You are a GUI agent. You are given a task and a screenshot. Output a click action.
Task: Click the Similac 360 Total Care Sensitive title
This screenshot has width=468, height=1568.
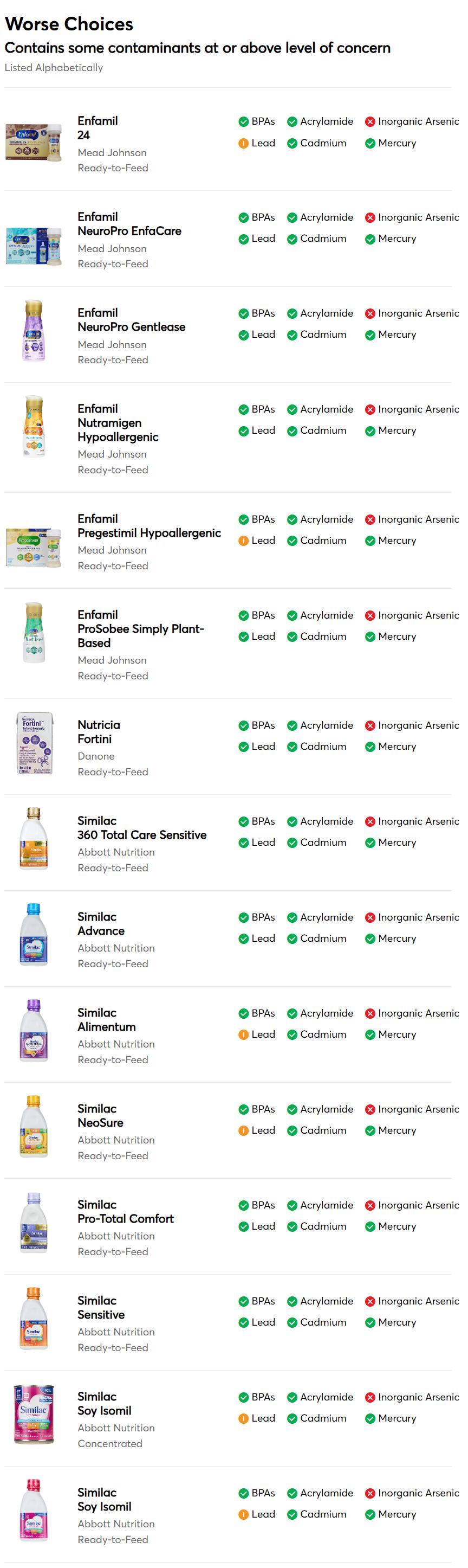coord(141,828)
